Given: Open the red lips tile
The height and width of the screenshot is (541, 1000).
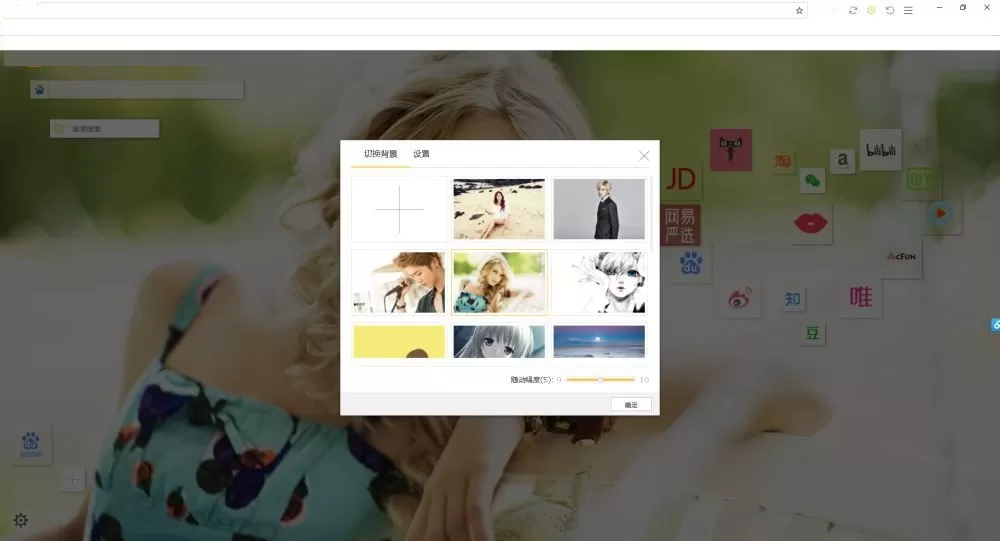Looking at the screenshot, I should [x=811, y=223].
